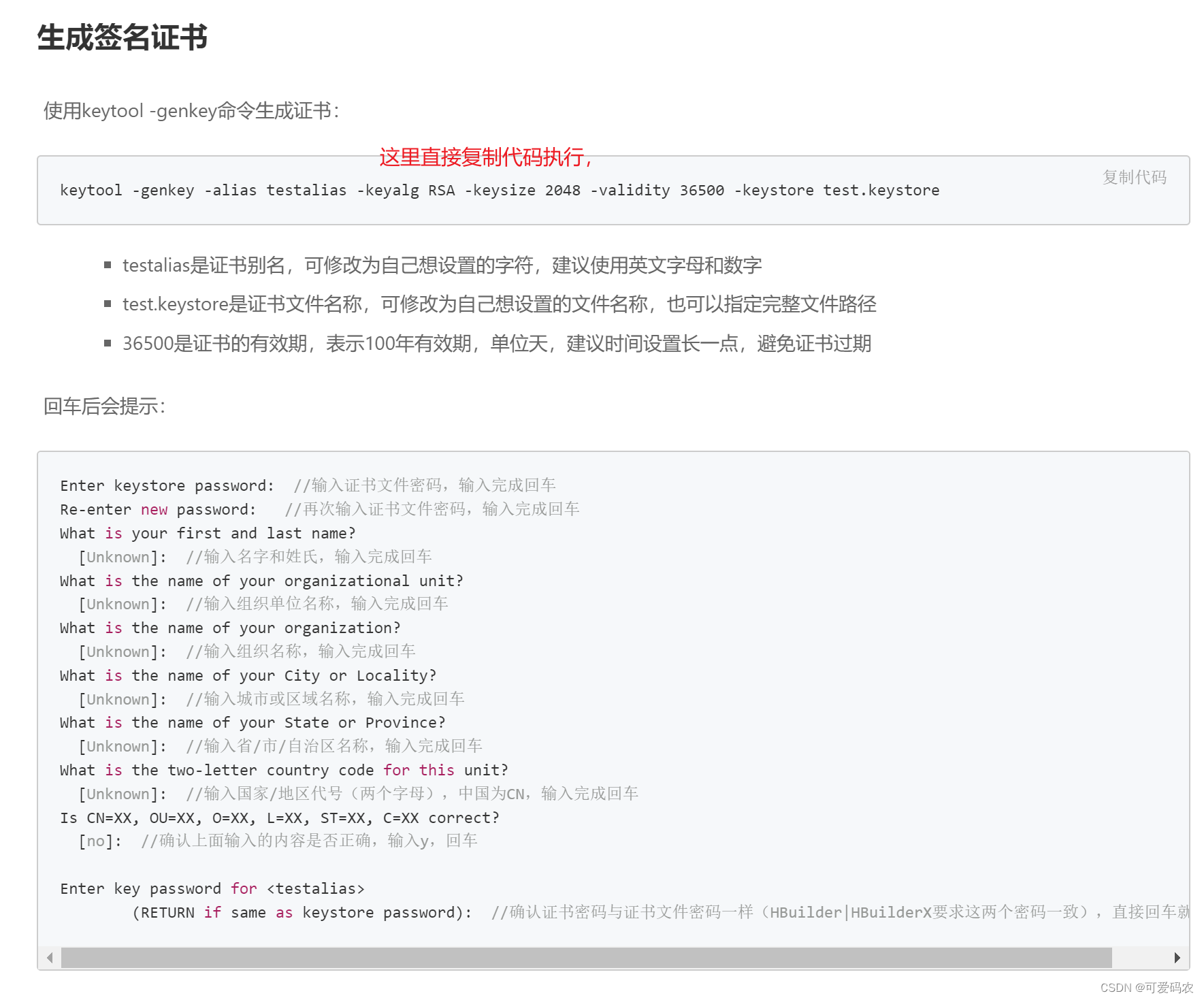Screen dimensions: 1204x1000
Task: Click the City or Locality question line
Action: coord(248,675)
